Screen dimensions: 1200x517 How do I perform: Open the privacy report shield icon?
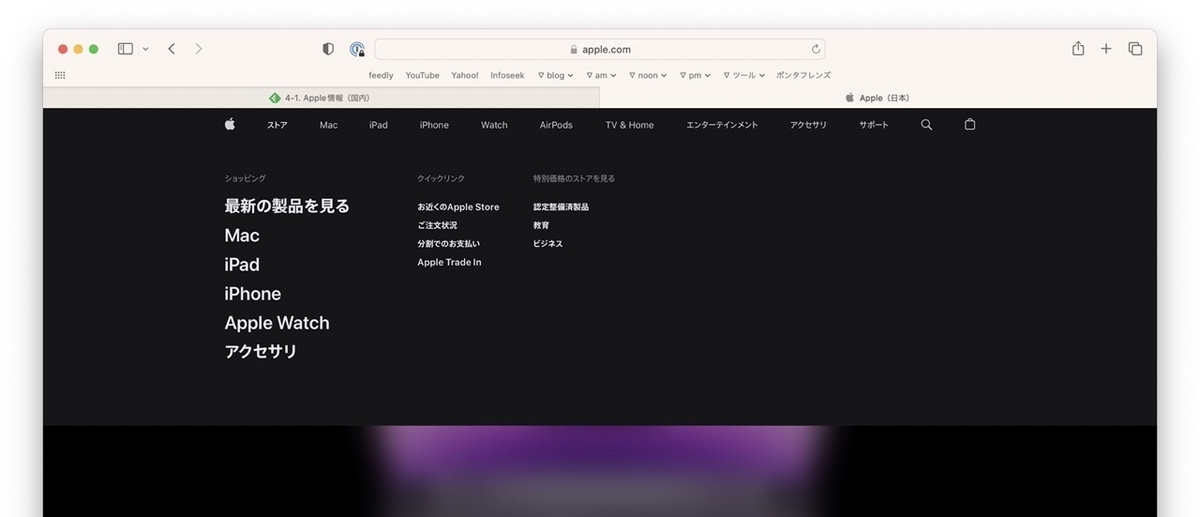point(328,49)
